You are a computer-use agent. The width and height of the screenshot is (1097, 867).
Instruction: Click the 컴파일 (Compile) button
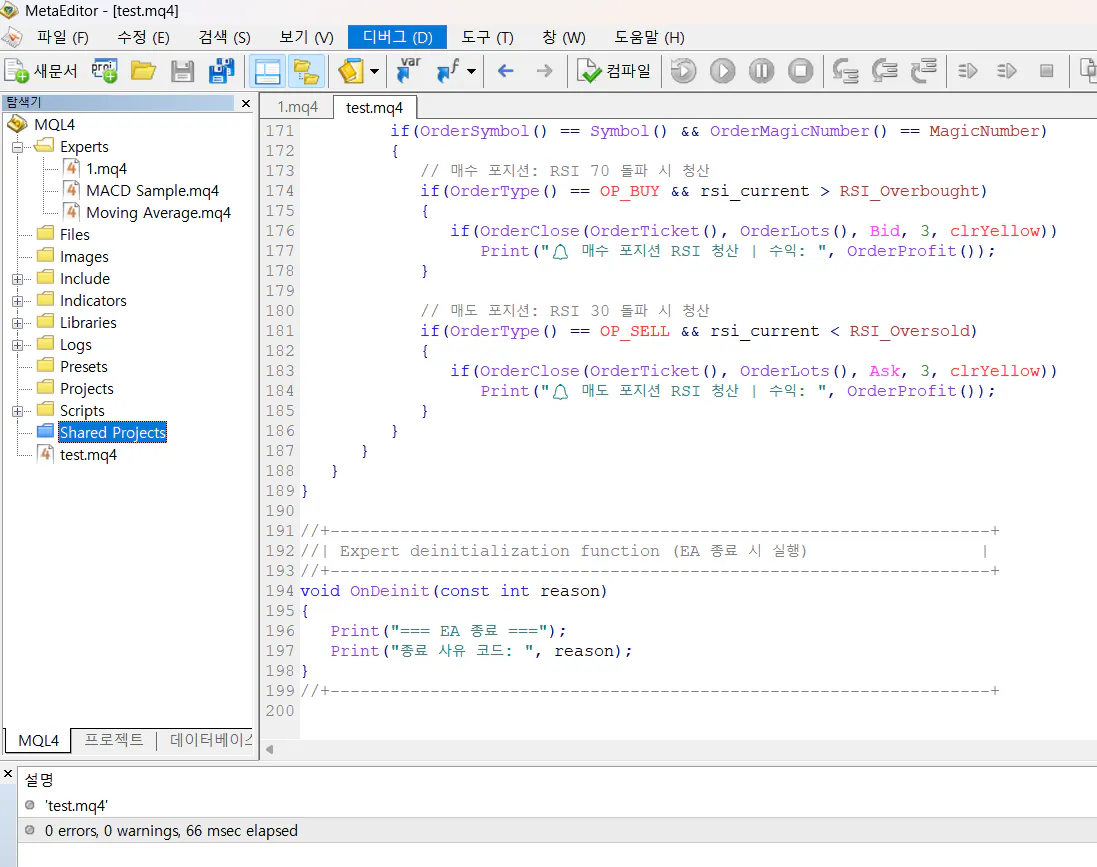pyautogui.click(x=615, y=71)
